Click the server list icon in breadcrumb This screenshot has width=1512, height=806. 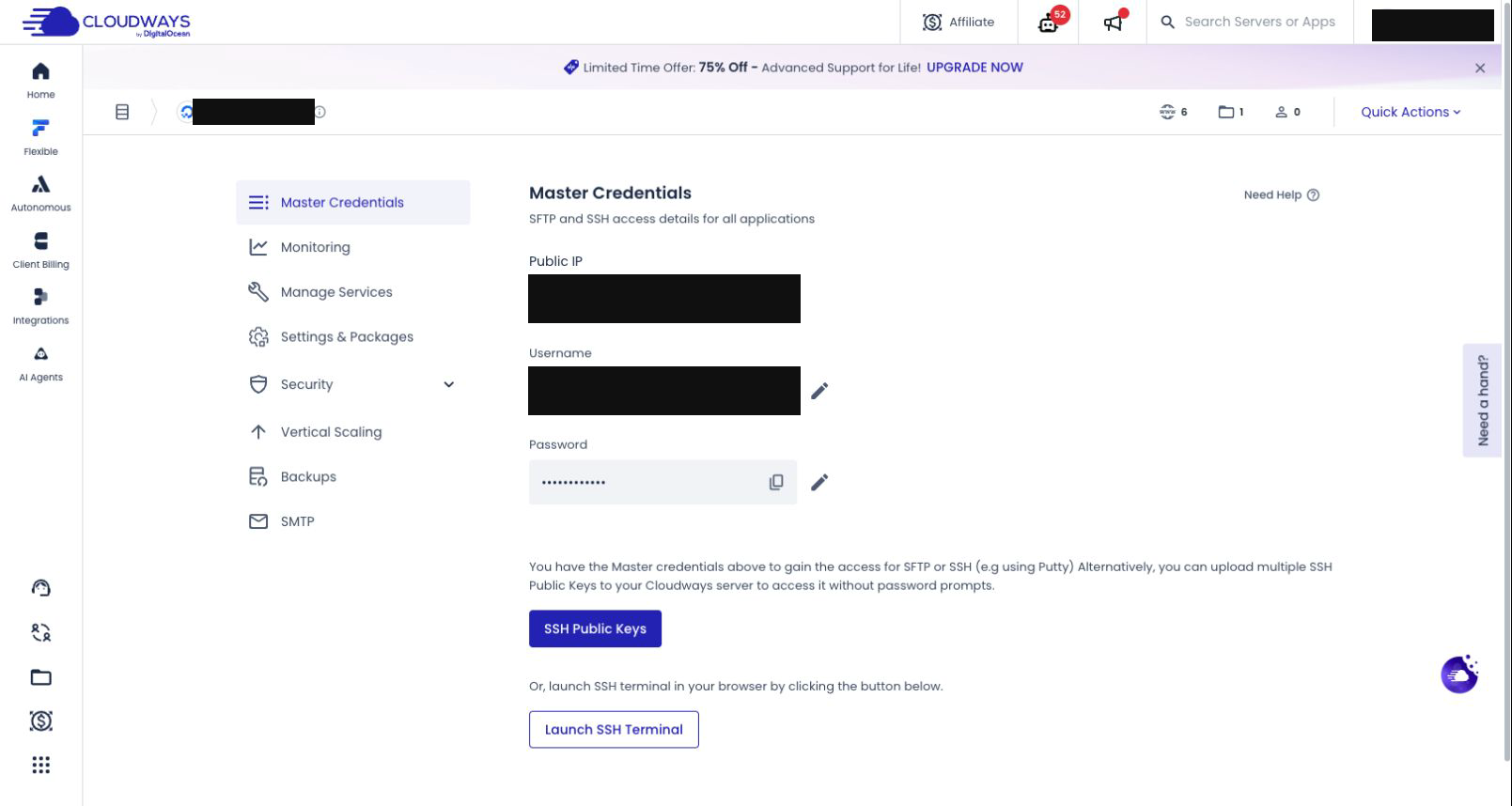coord(122,112)
